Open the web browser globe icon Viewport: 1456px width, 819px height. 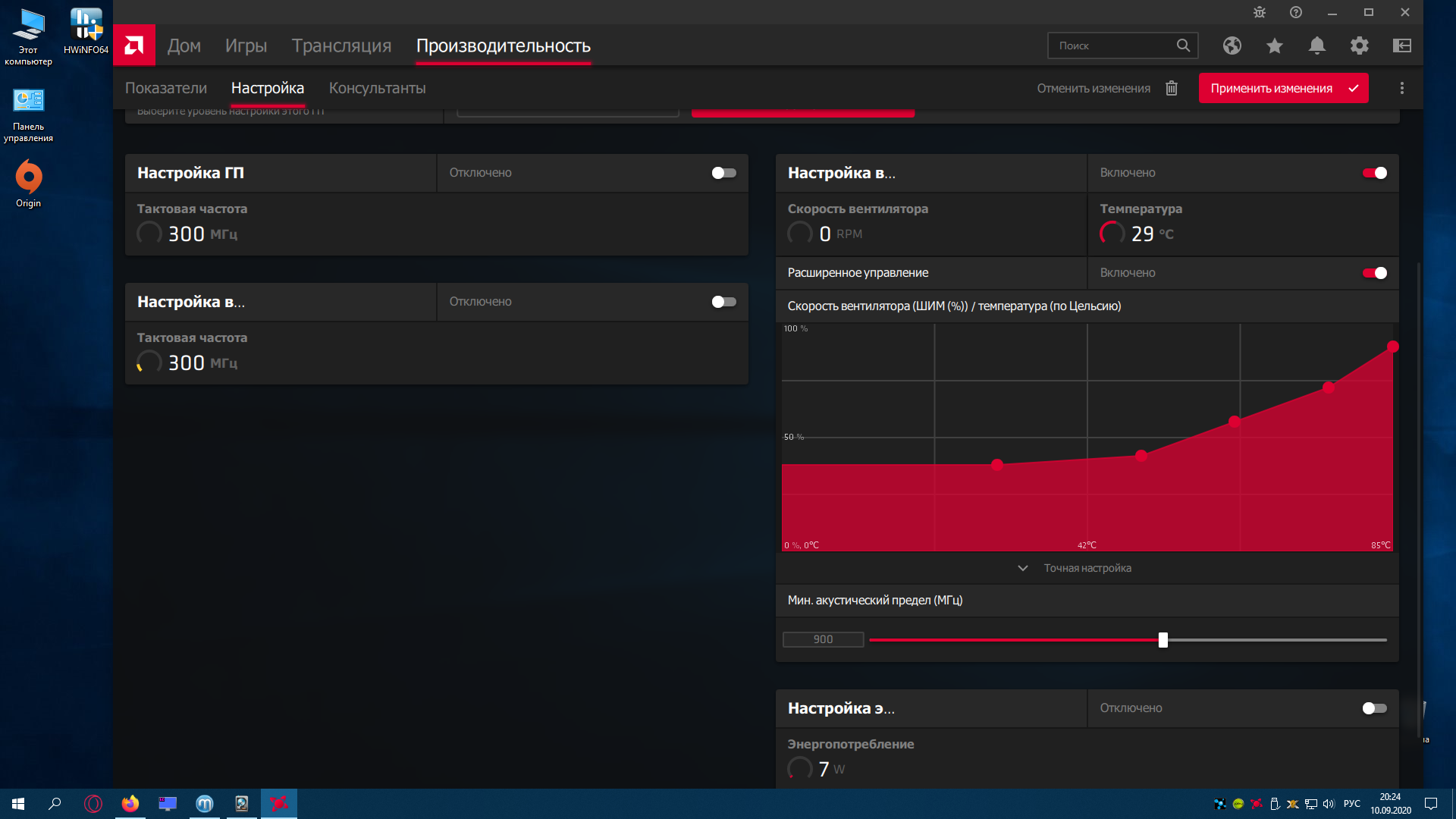[1232, 45]
